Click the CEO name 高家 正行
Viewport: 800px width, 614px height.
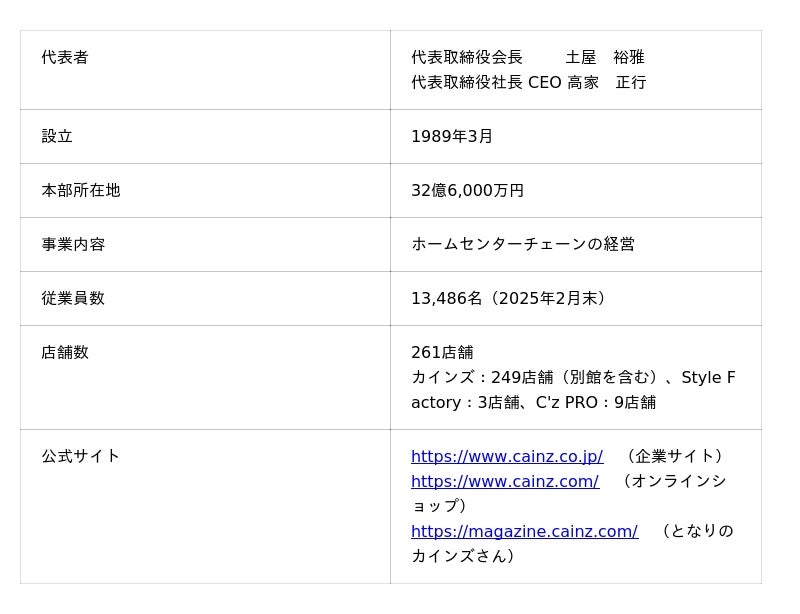click(607, 82)
